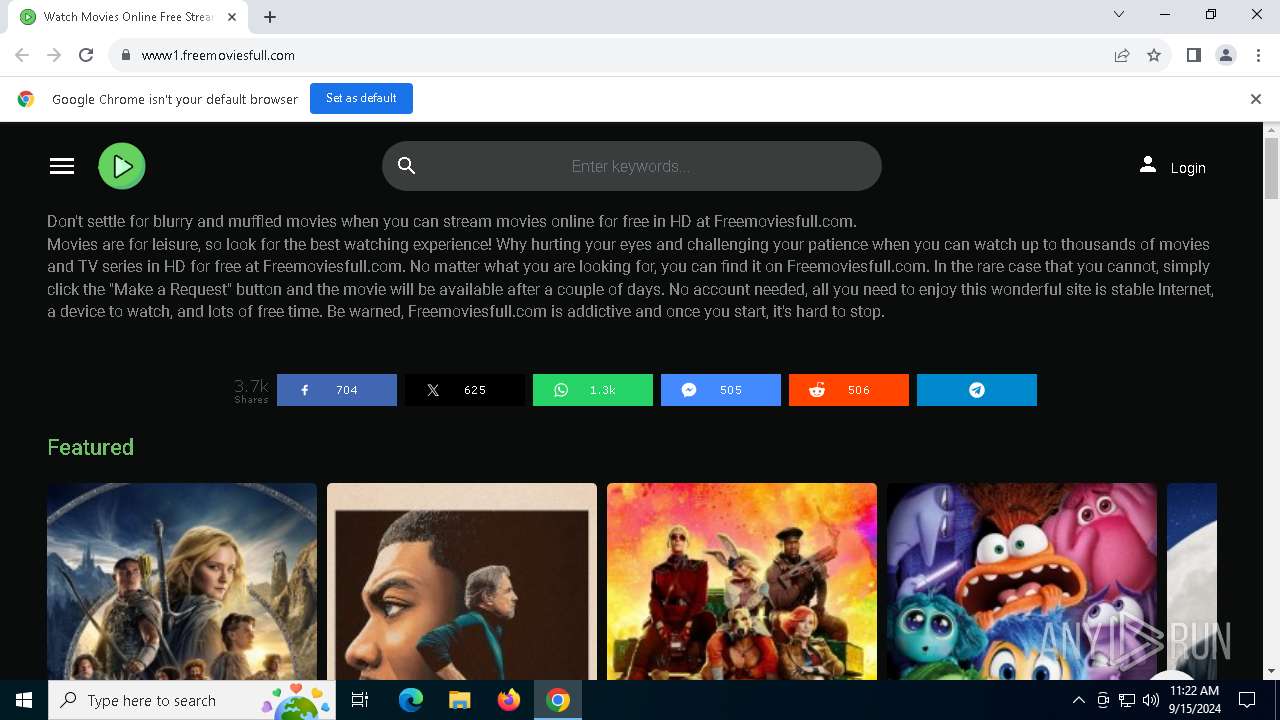Open the third featured colorful action poster
The height and width of the screenshot is (720, 1280).
point(742,581)
